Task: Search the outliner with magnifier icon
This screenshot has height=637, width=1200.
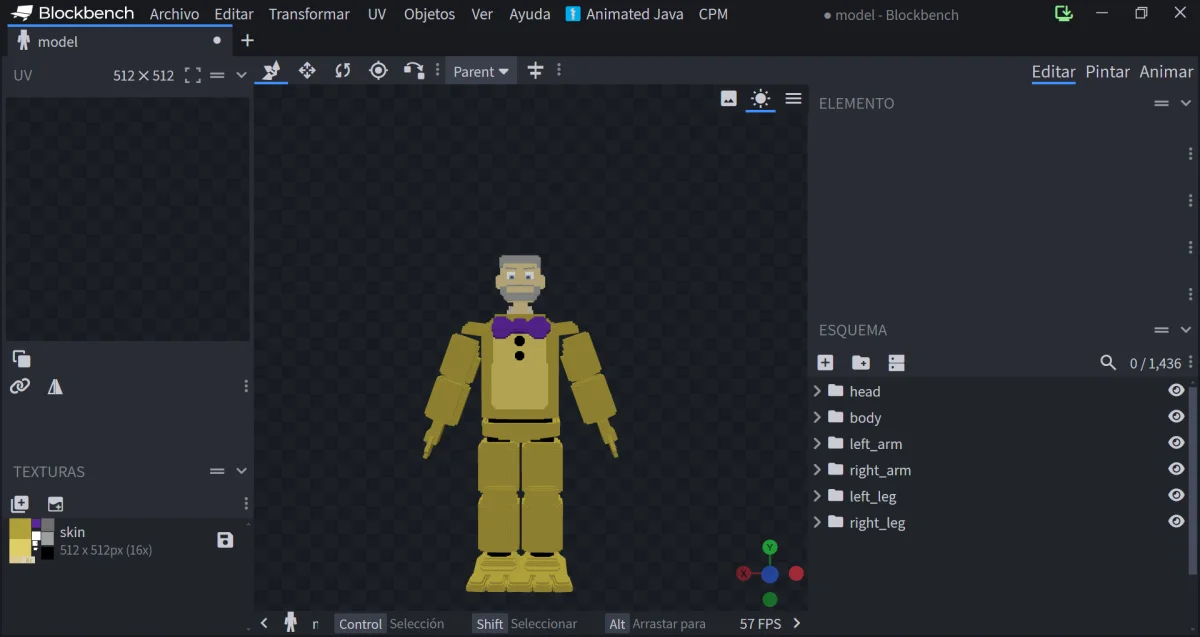Action: (x=1108, y=363)
